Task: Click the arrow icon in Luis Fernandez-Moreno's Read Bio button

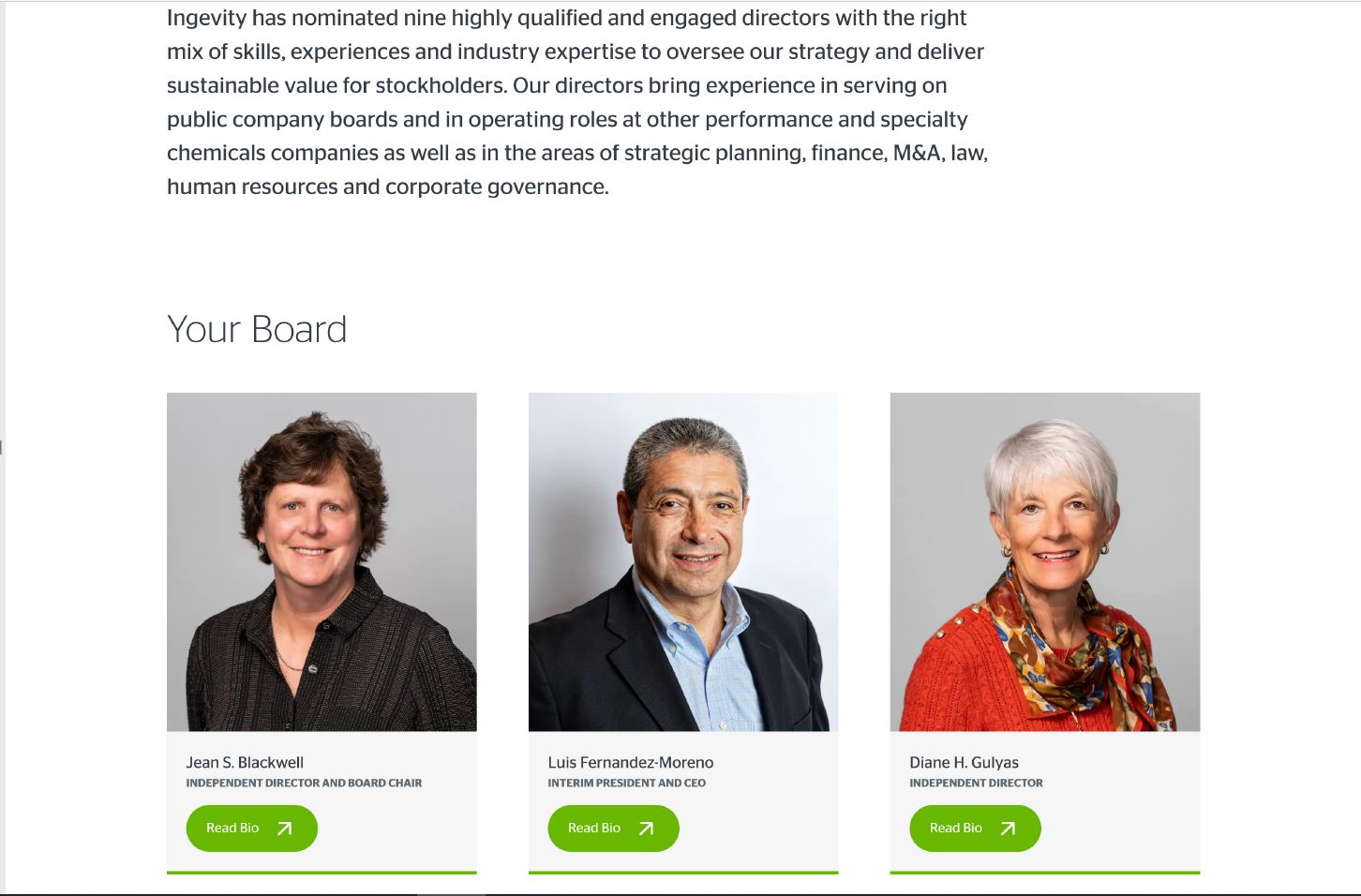Action: click(647, 829)
